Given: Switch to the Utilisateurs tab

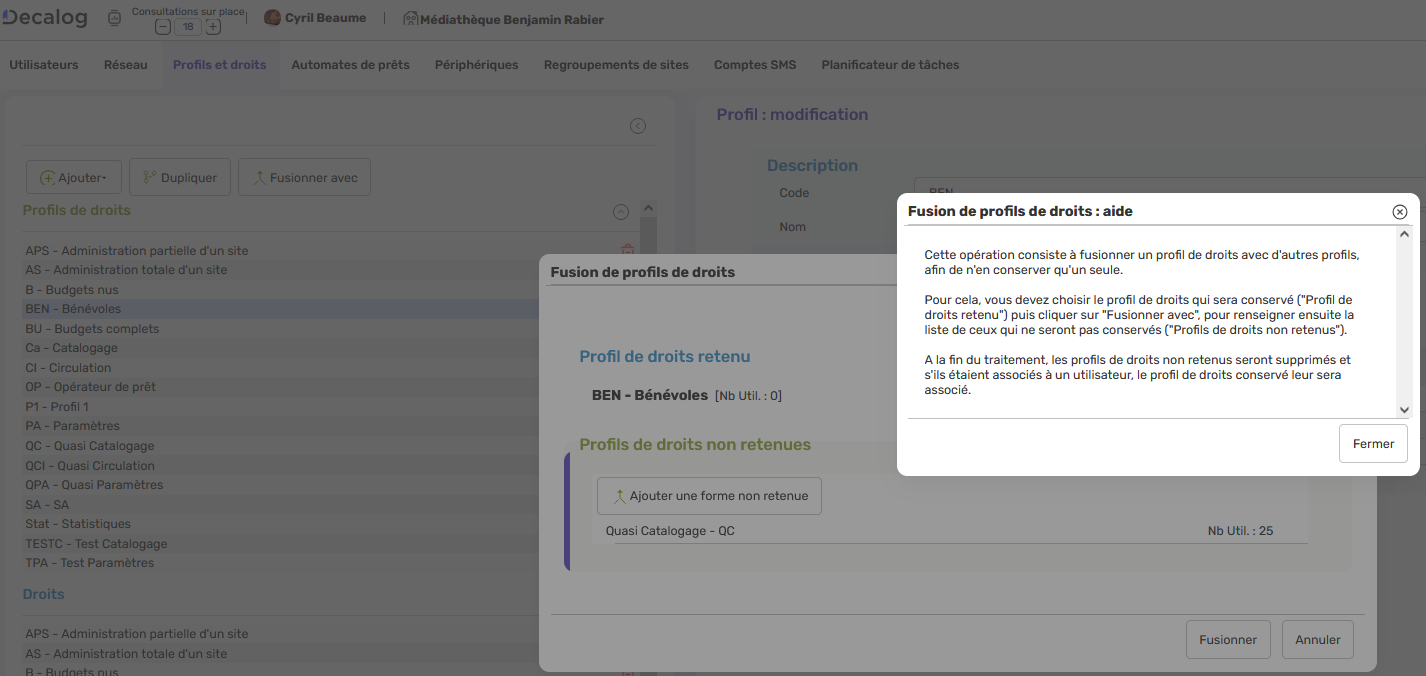Looking at the screenshot, I should pos(43,64).
